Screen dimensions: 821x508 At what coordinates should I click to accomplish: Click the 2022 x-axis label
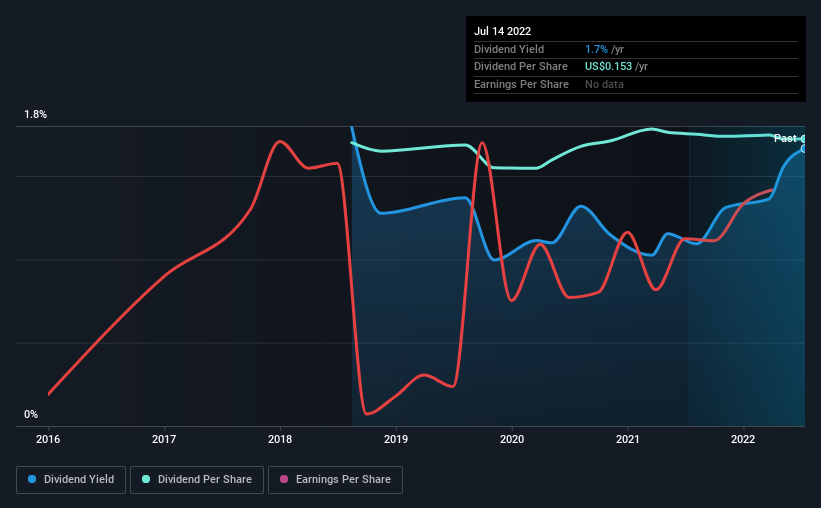[x=743, y=439]
